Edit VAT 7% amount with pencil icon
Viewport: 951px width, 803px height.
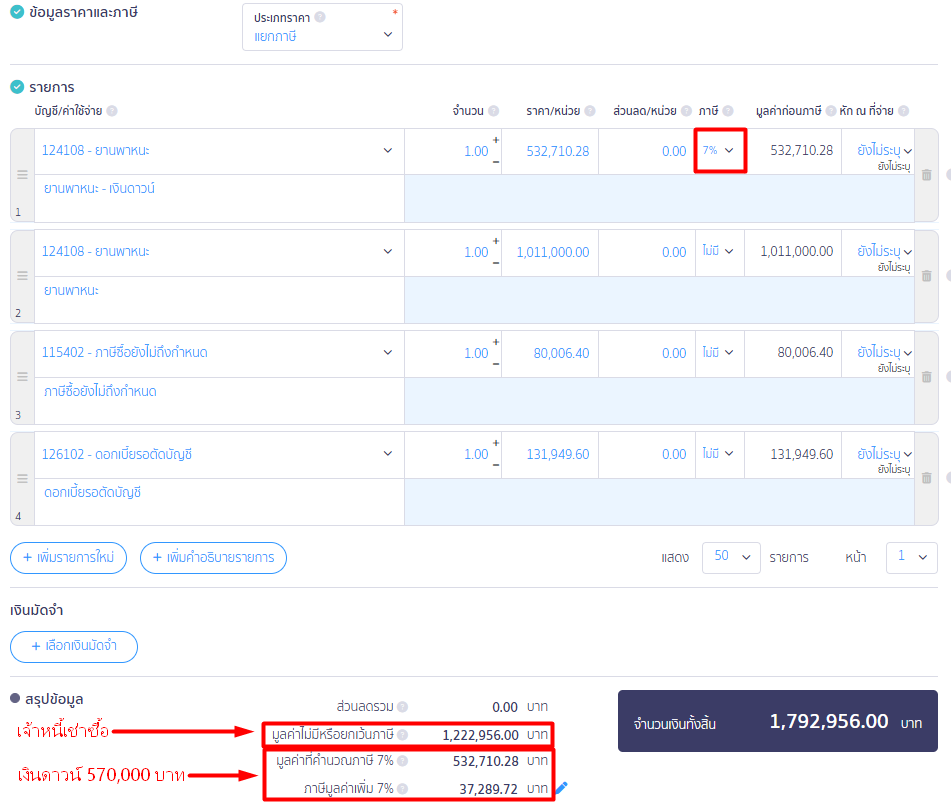[x=561, y=788]
